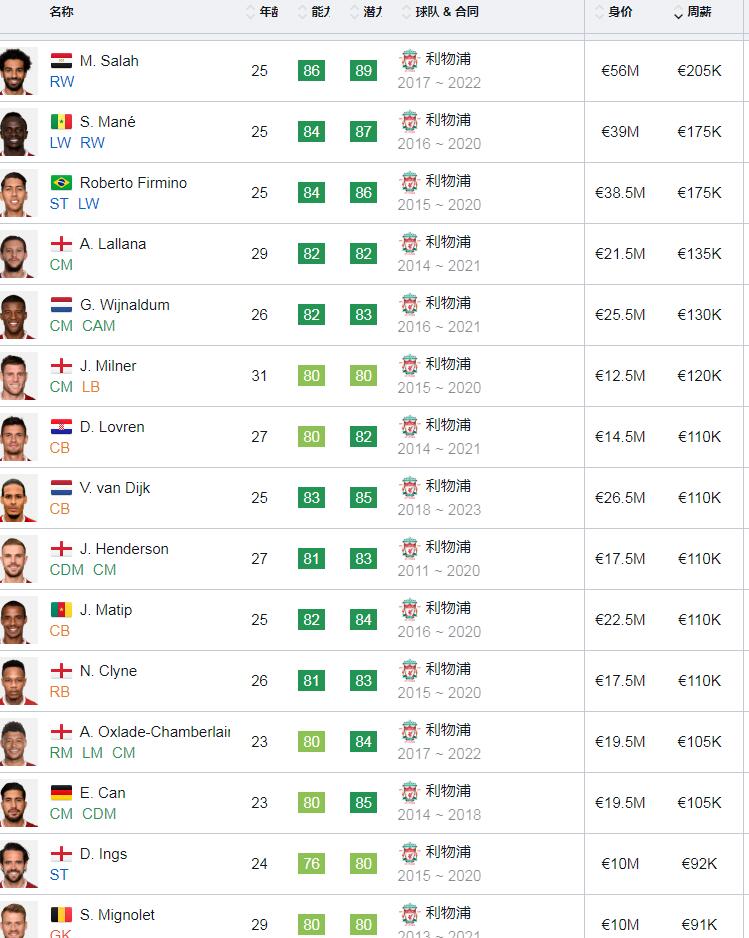Image resolution: width=749 pixels, height=938 pixels.
Task: Click the 利物浦 team link in J. Milner row
Action: (448, 364)
